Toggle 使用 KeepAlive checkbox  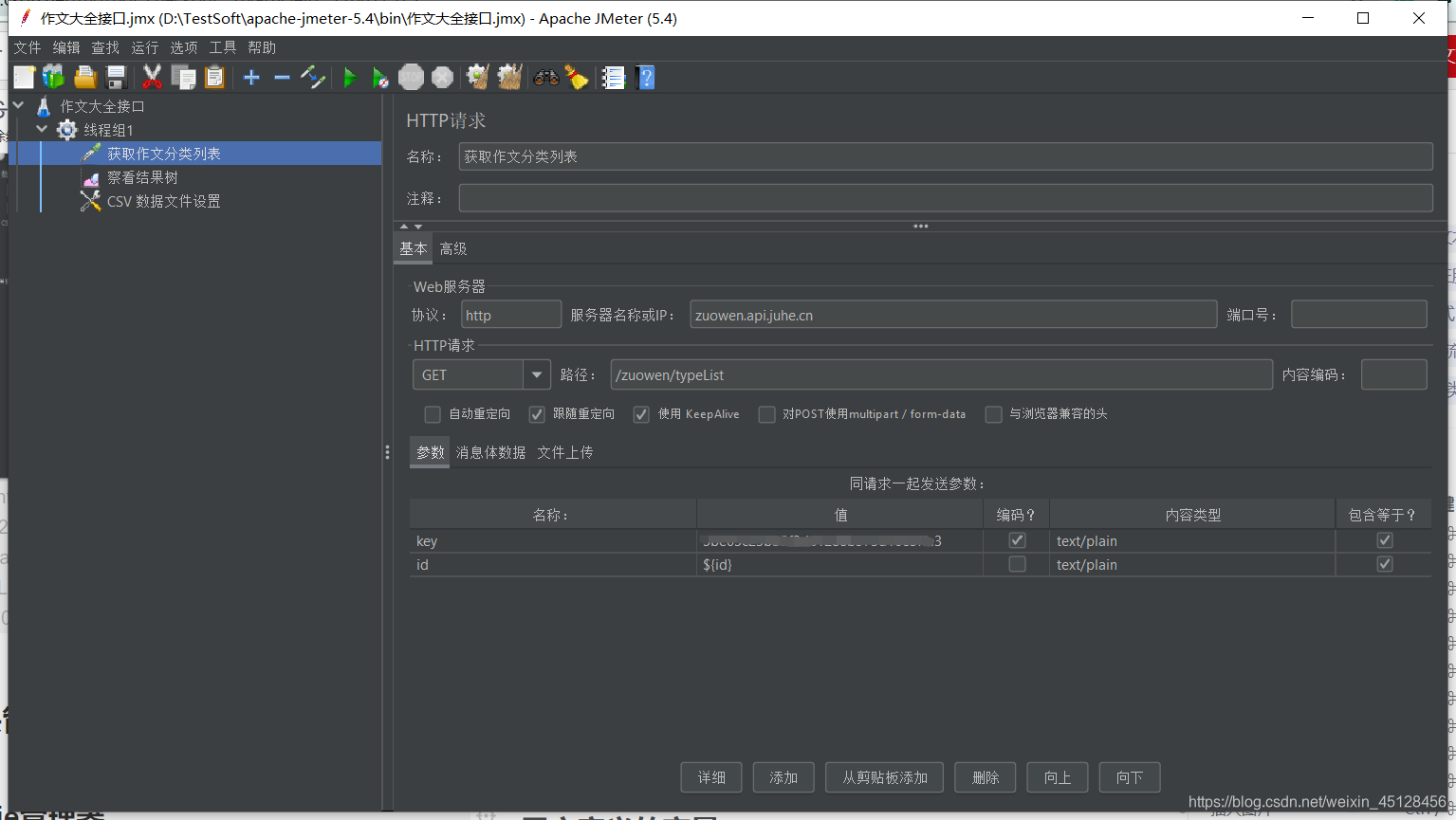coord(641,414)
